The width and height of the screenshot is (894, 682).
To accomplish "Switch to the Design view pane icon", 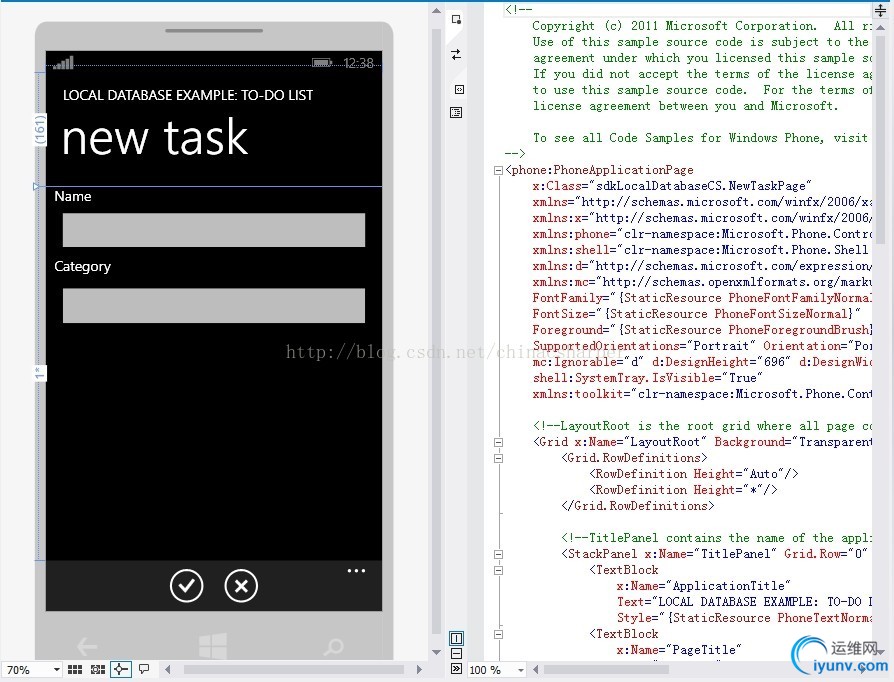I will pyautogui.click(x=456, y=19).
